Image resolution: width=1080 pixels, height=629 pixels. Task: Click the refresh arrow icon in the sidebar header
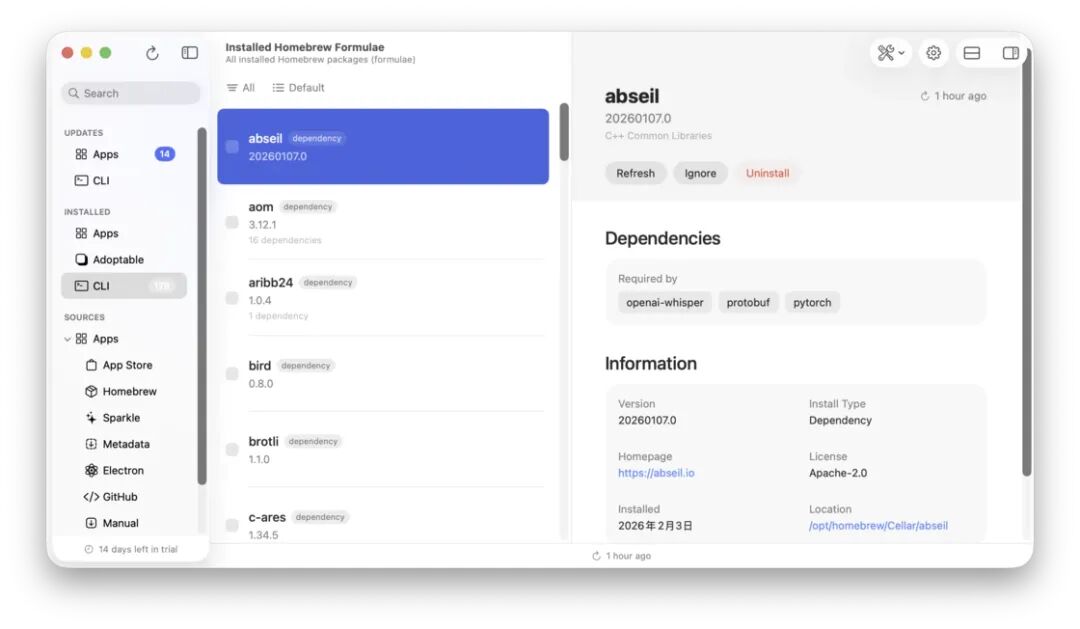coord(152,53)
